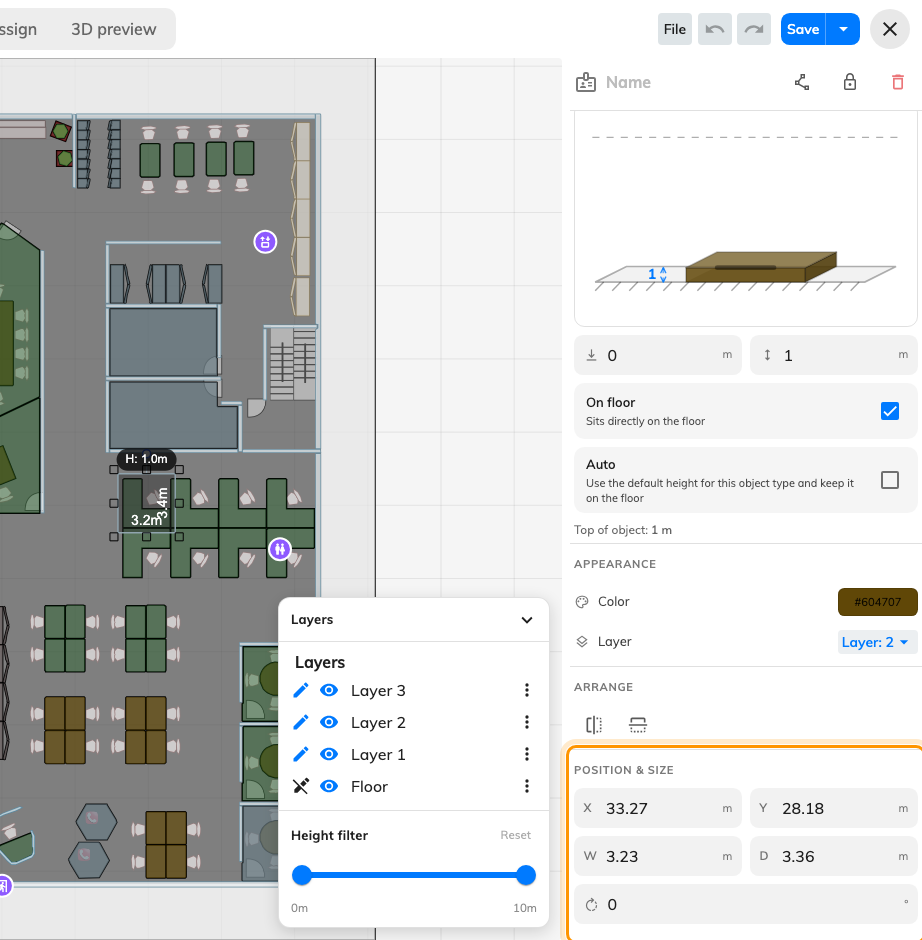Click the height filter maximum handle
922x940 pixels.
(x=526, y=875)
